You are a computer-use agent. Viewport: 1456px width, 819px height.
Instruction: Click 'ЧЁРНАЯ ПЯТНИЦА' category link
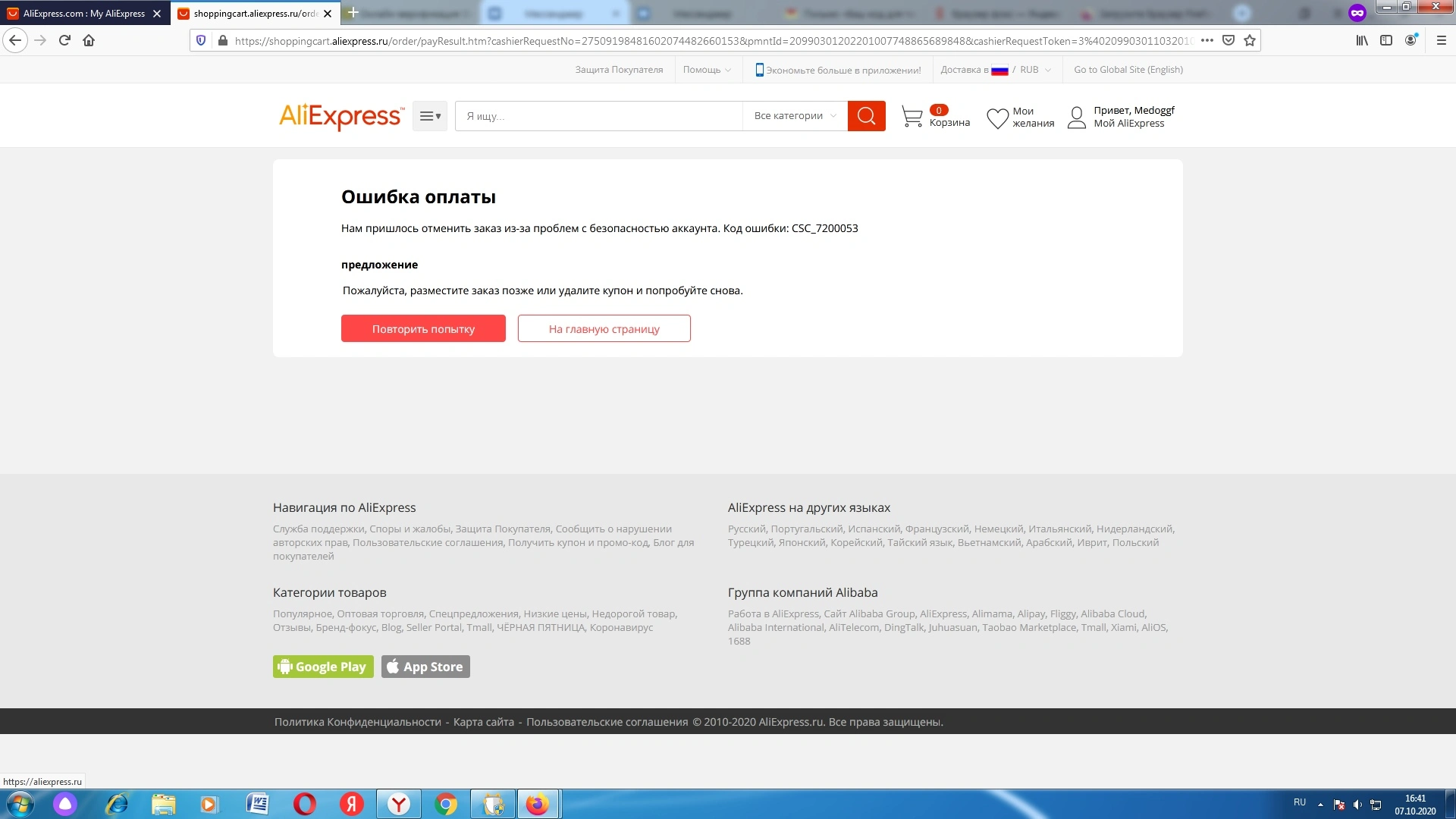pos(541,628)
